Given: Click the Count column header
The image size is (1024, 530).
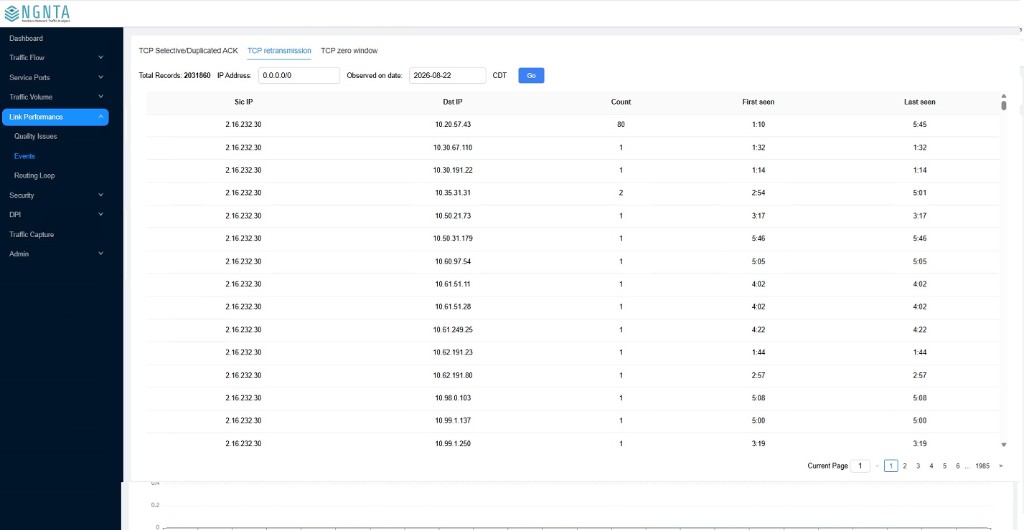Looking at the screenshot, I should (x=620, y=102).
